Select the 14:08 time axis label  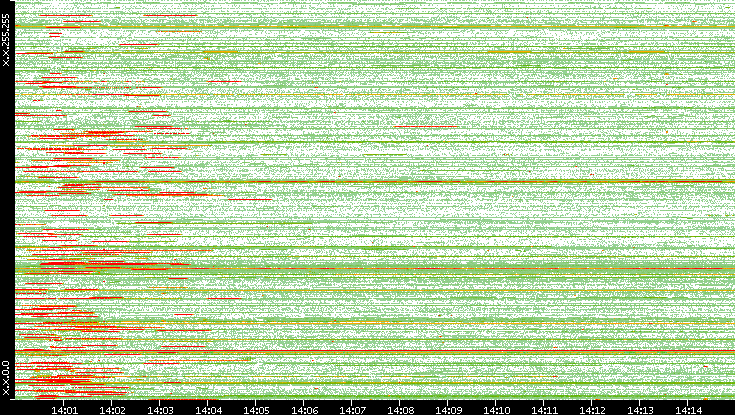(400, 409)
